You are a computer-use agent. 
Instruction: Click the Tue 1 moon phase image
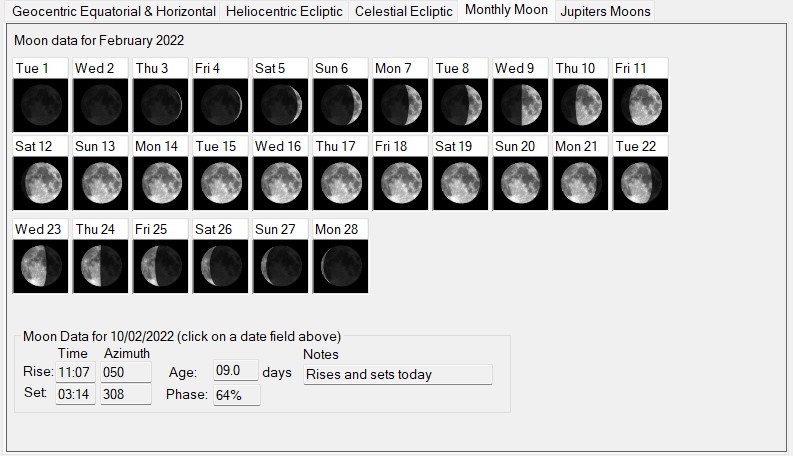point(41,105)
